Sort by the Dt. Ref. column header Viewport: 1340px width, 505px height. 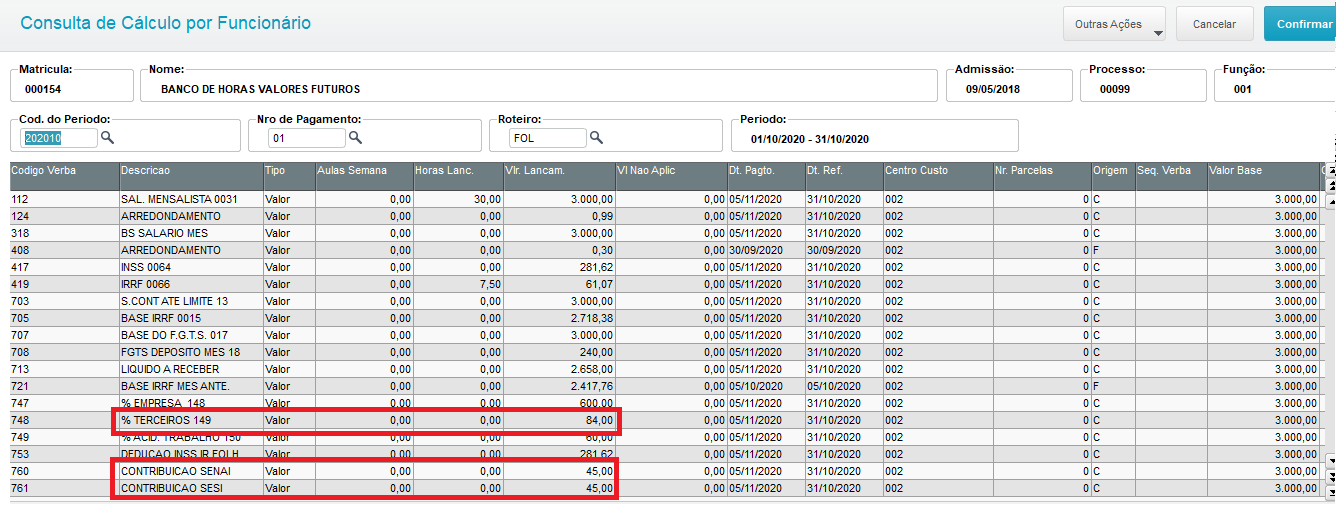(844, 176)
